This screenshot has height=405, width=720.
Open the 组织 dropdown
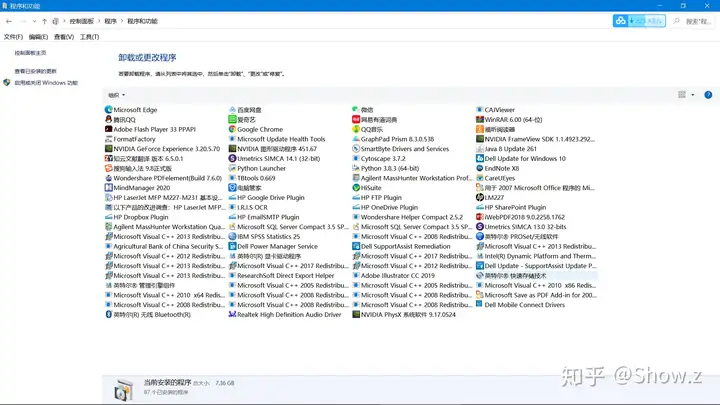coord(116,95)
